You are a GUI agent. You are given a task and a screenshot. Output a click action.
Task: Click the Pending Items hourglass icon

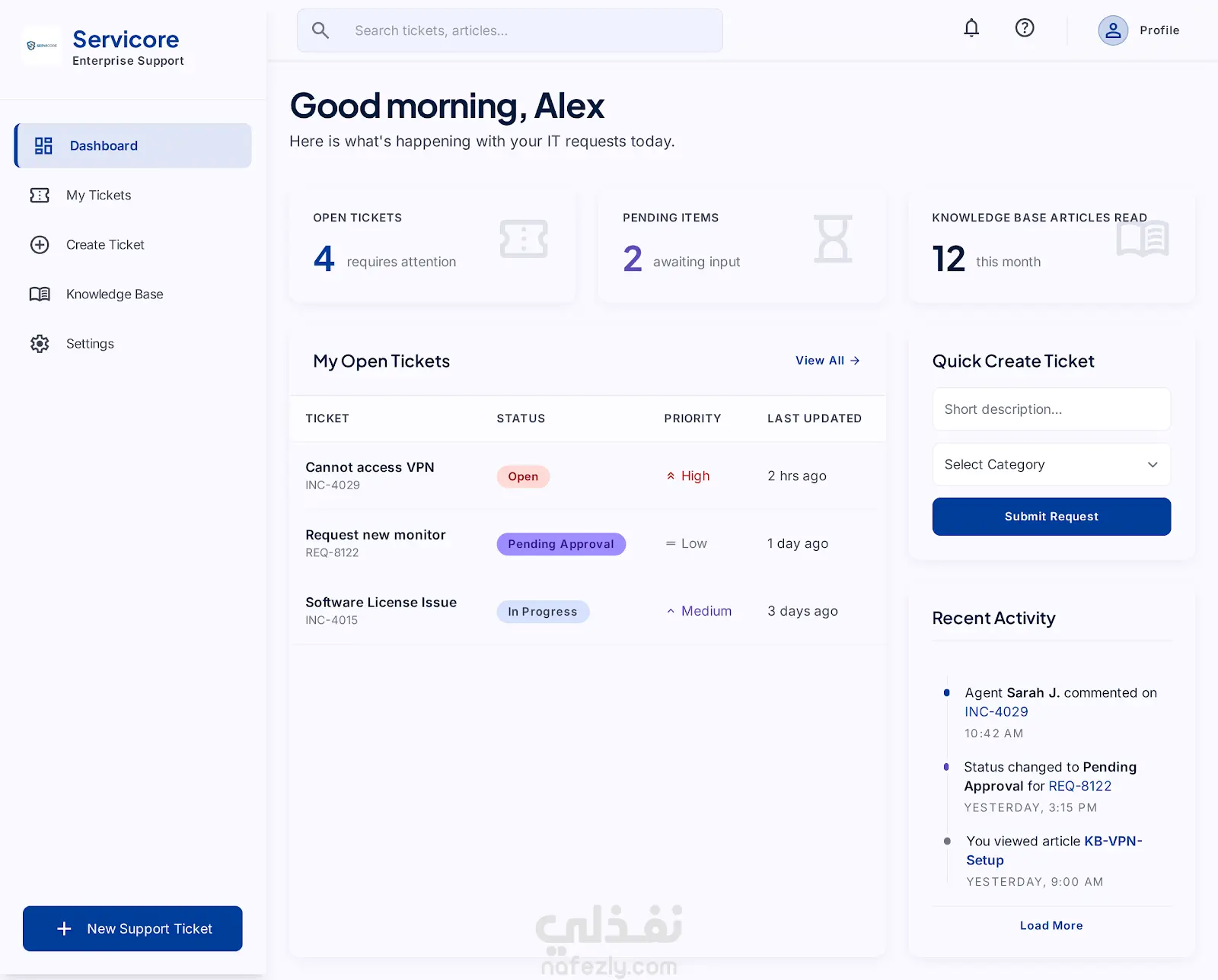point(833,239)
